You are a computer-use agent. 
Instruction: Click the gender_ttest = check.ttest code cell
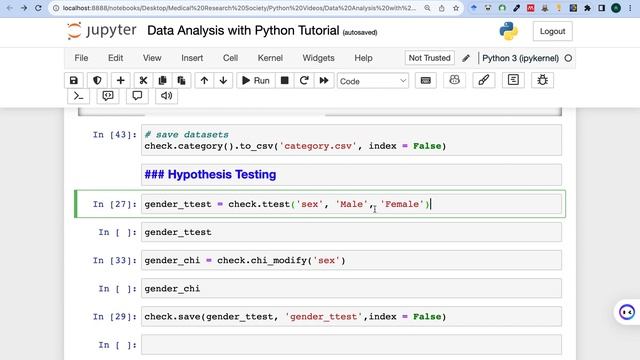351,204
